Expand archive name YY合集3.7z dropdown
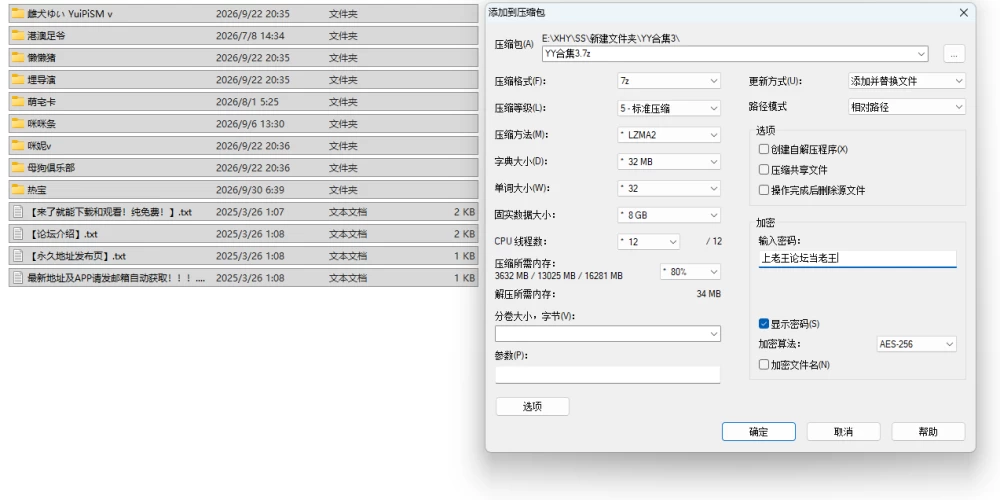1000x500 pixels. (920, 54)
